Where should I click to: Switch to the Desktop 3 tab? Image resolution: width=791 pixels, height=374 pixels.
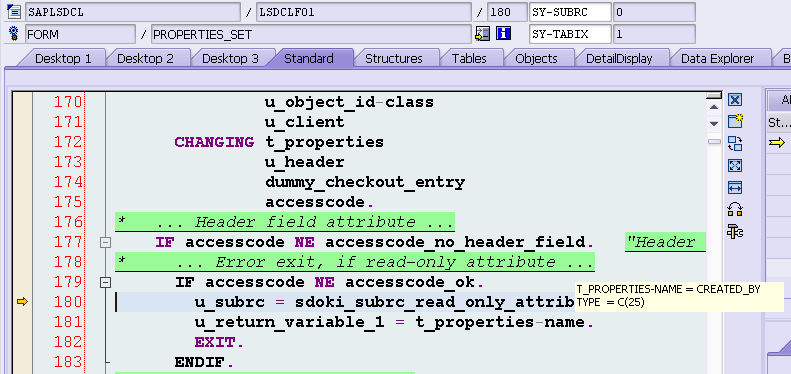click(231, 59)
